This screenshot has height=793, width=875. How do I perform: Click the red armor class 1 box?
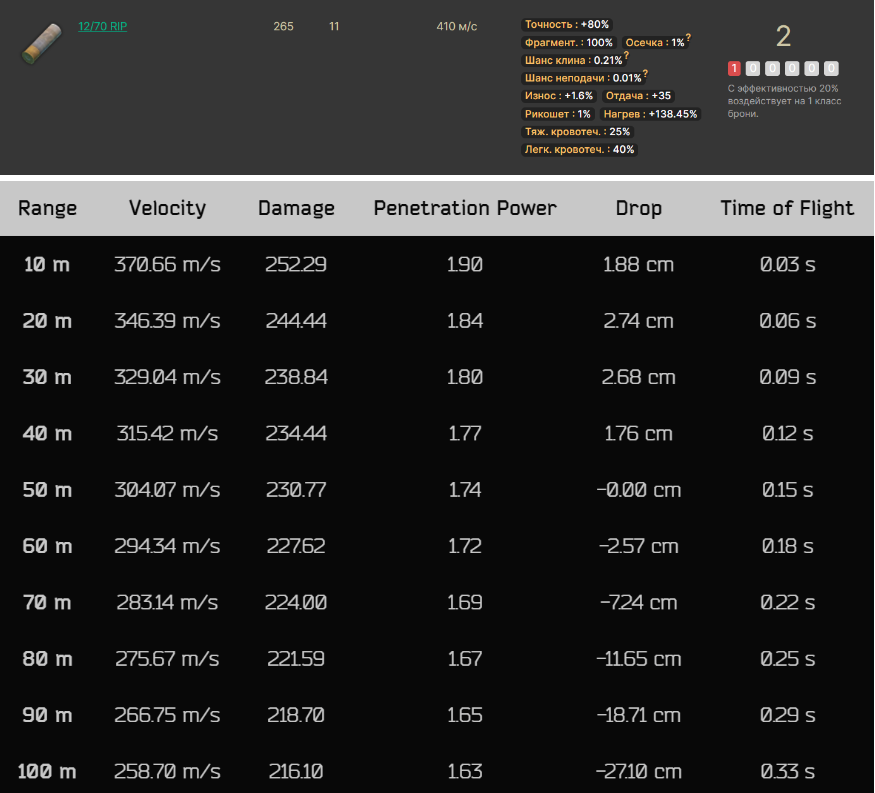point(734,69)
